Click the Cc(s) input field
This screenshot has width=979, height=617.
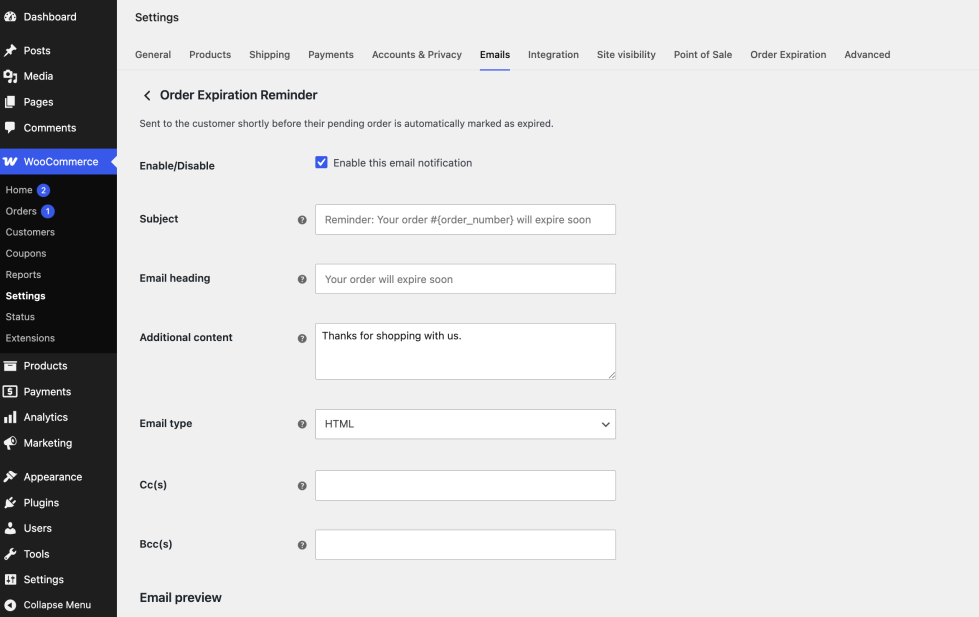tap(465, 485)
